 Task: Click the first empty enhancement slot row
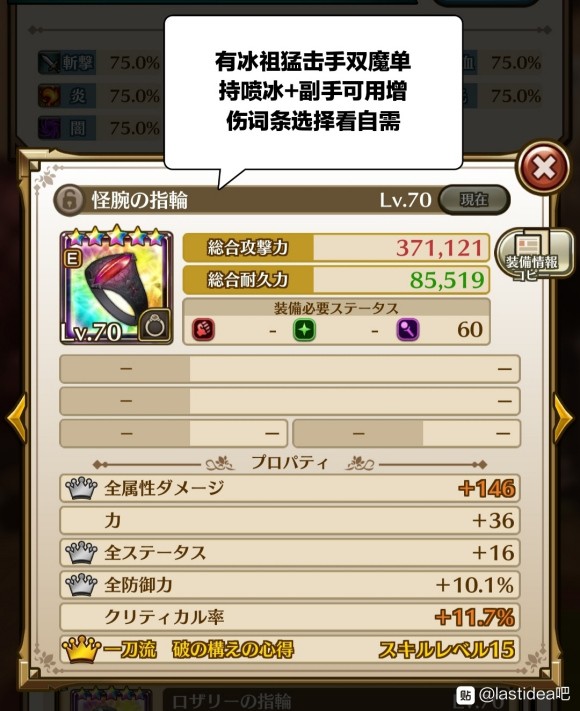290,369
